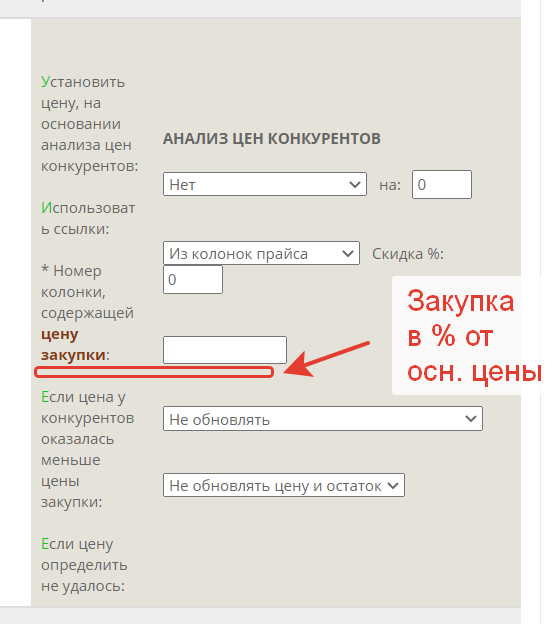Click the "на:" text label
Viewport: 560px width, 624px height.
(x=390, y=185)
